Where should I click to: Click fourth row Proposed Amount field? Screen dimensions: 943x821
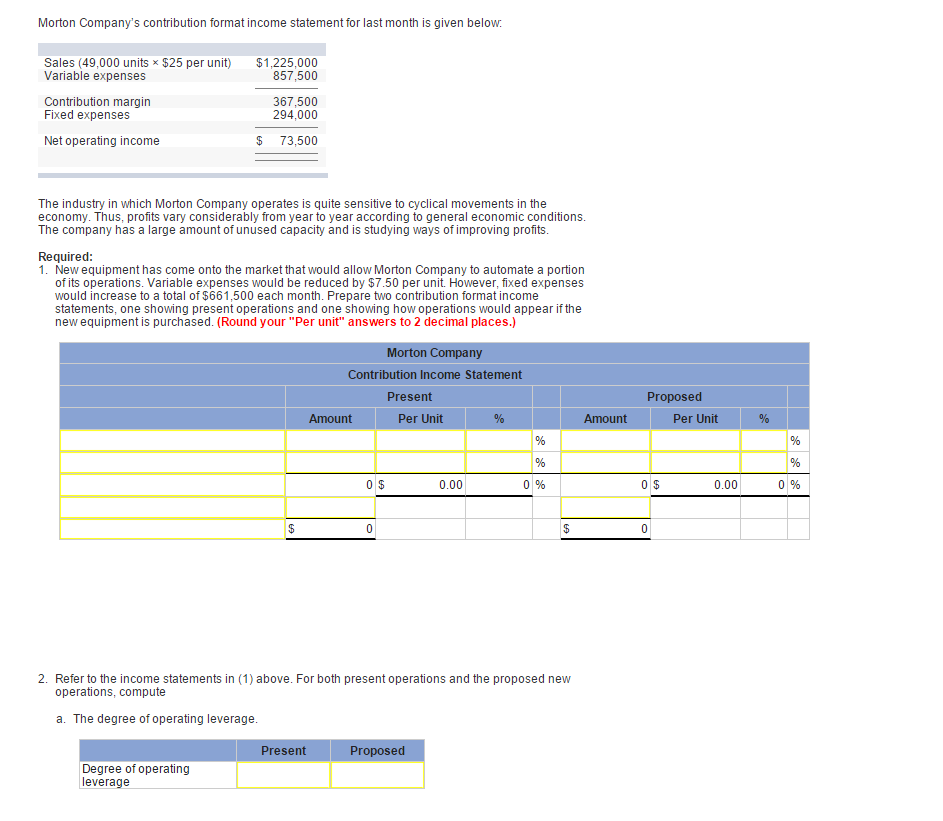(605, 507)
